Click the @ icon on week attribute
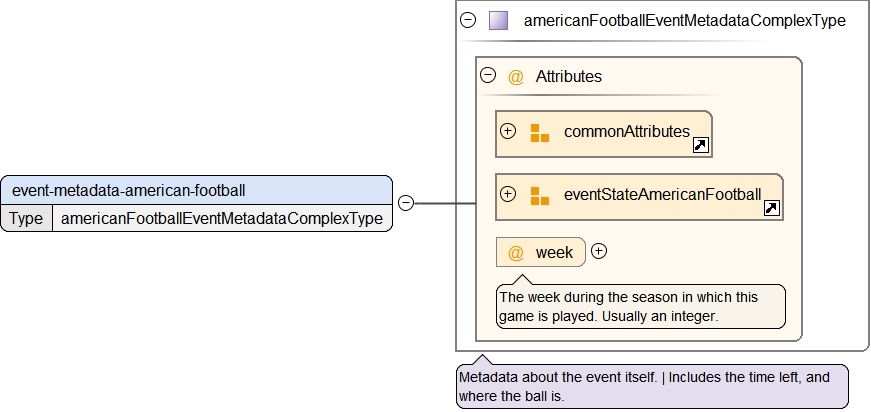This screenshot has height=412, width=871. click(x=516, y=252)
